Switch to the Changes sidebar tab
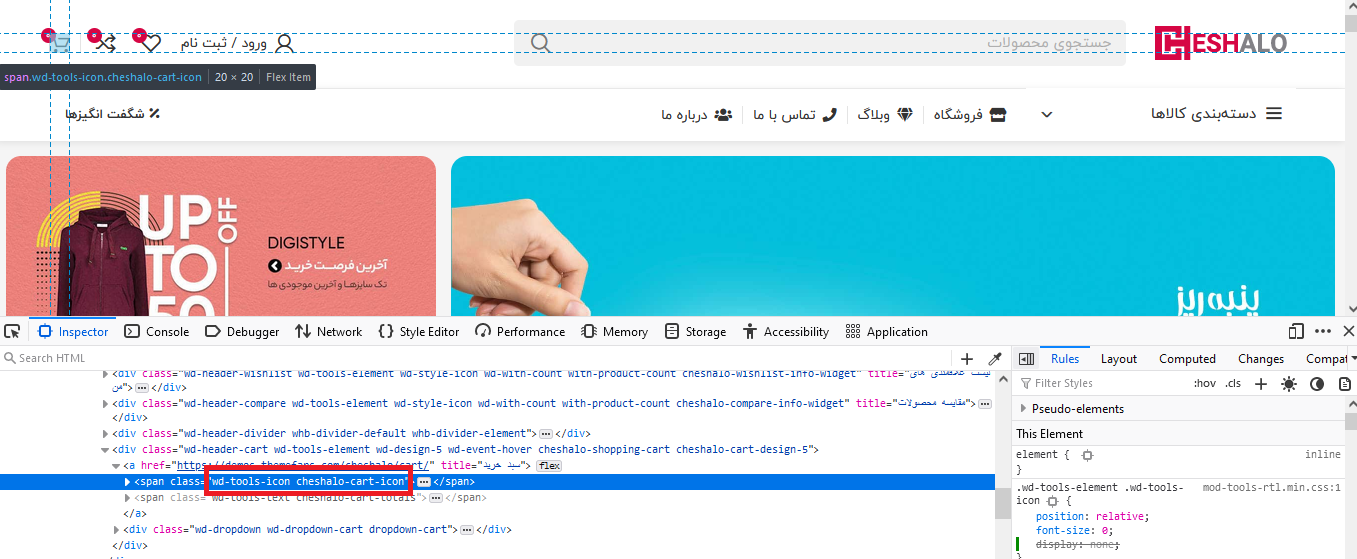The height and width of the screenshot is (559, 1357). (x=1261, y=359)
